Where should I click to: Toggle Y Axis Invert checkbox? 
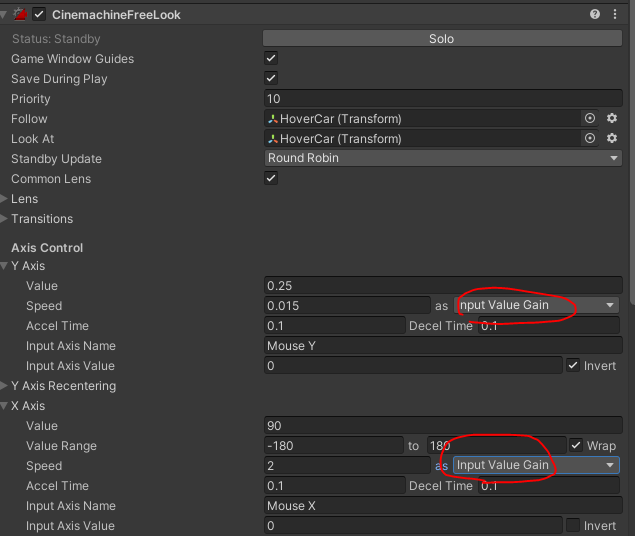(x=573, y=365)
